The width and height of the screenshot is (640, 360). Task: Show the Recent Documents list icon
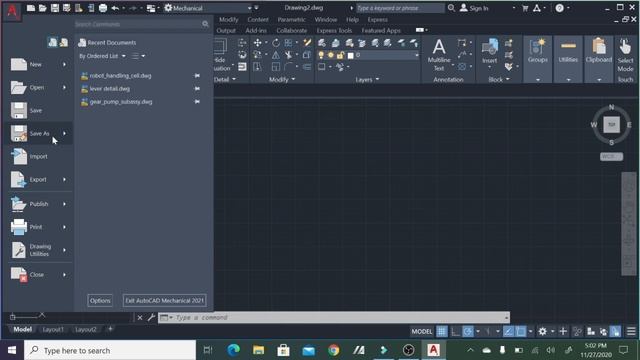[53, 42]
